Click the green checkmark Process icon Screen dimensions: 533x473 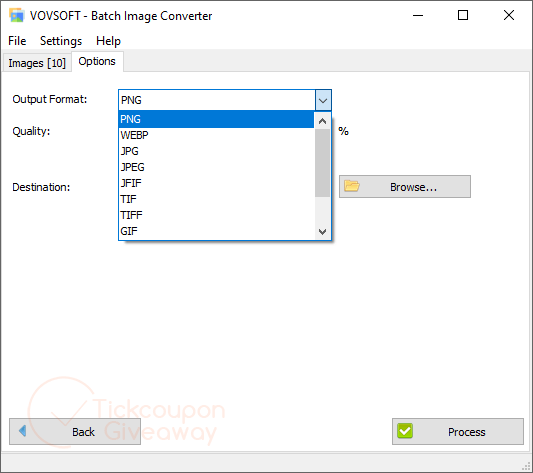click(405, 431)
